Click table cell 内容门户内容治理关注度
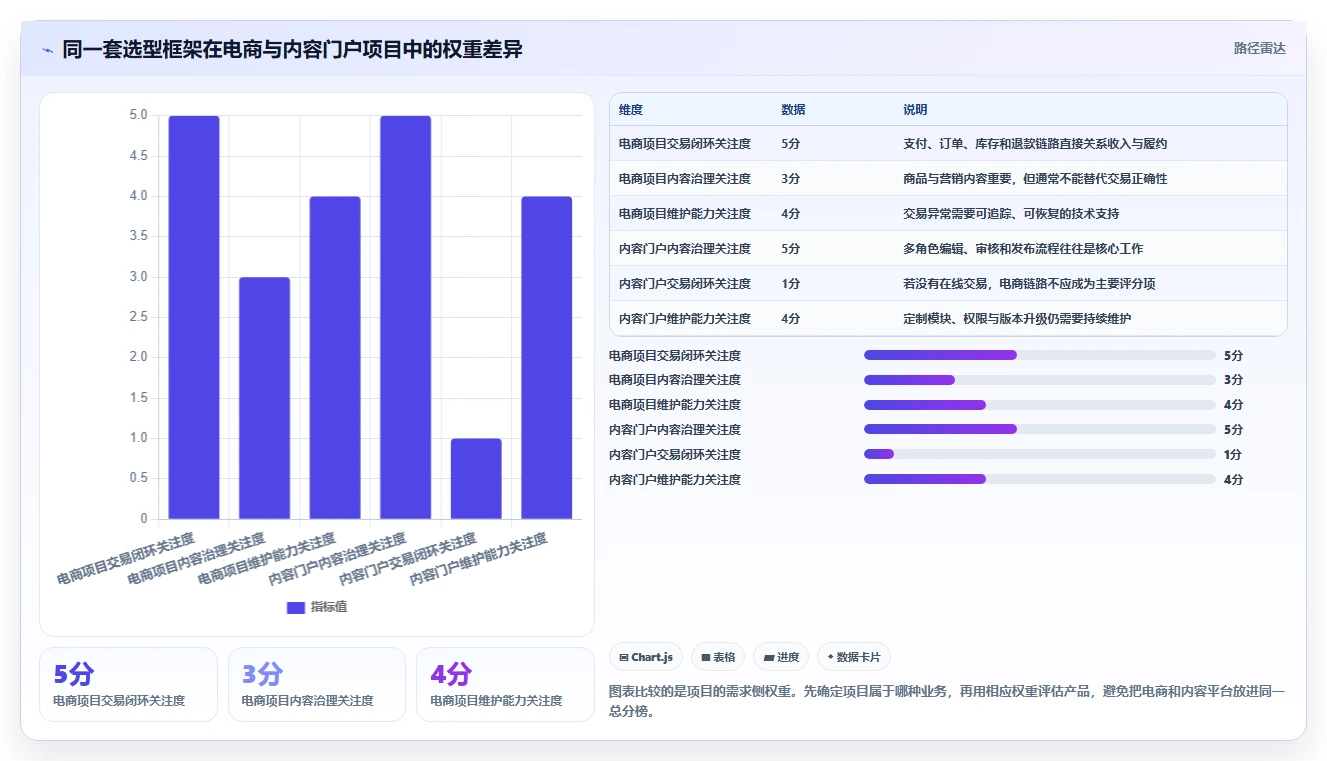 (685, 249)
